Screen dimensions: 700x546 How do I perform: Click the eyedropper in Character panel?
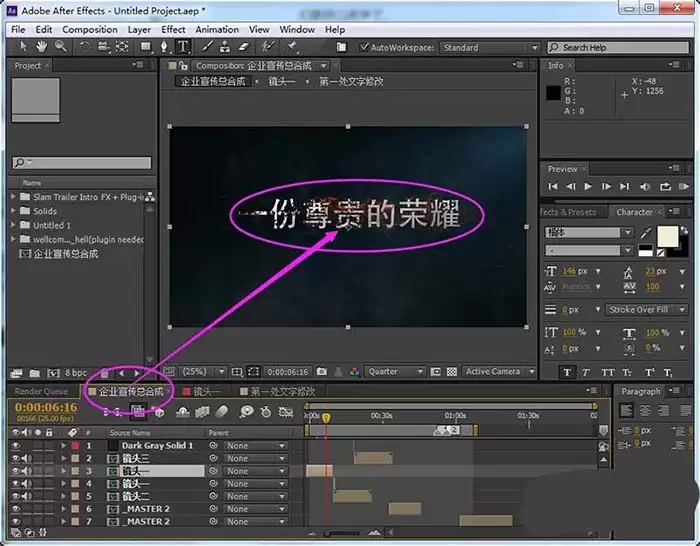[x=645, y=232]
